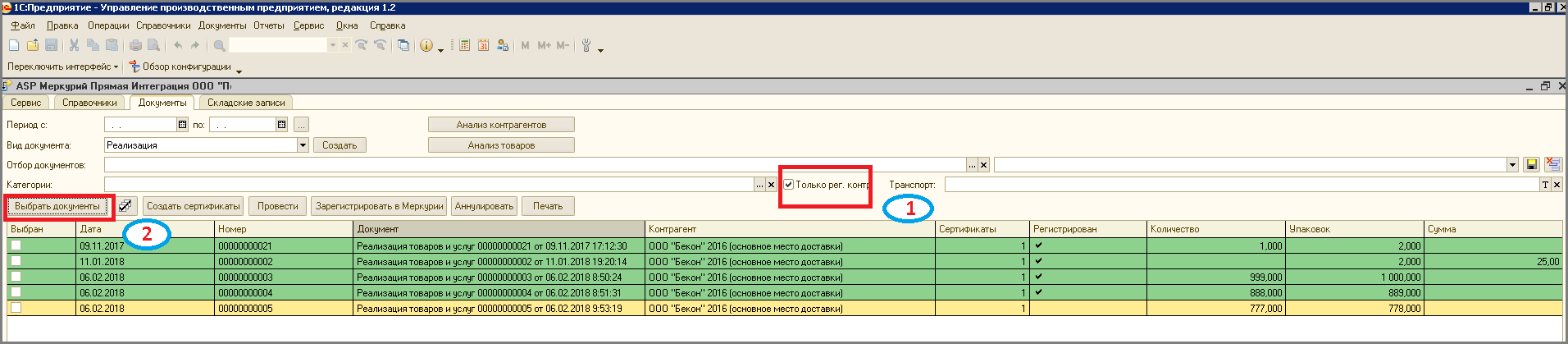Click the Категории input field

pos(428,185)
